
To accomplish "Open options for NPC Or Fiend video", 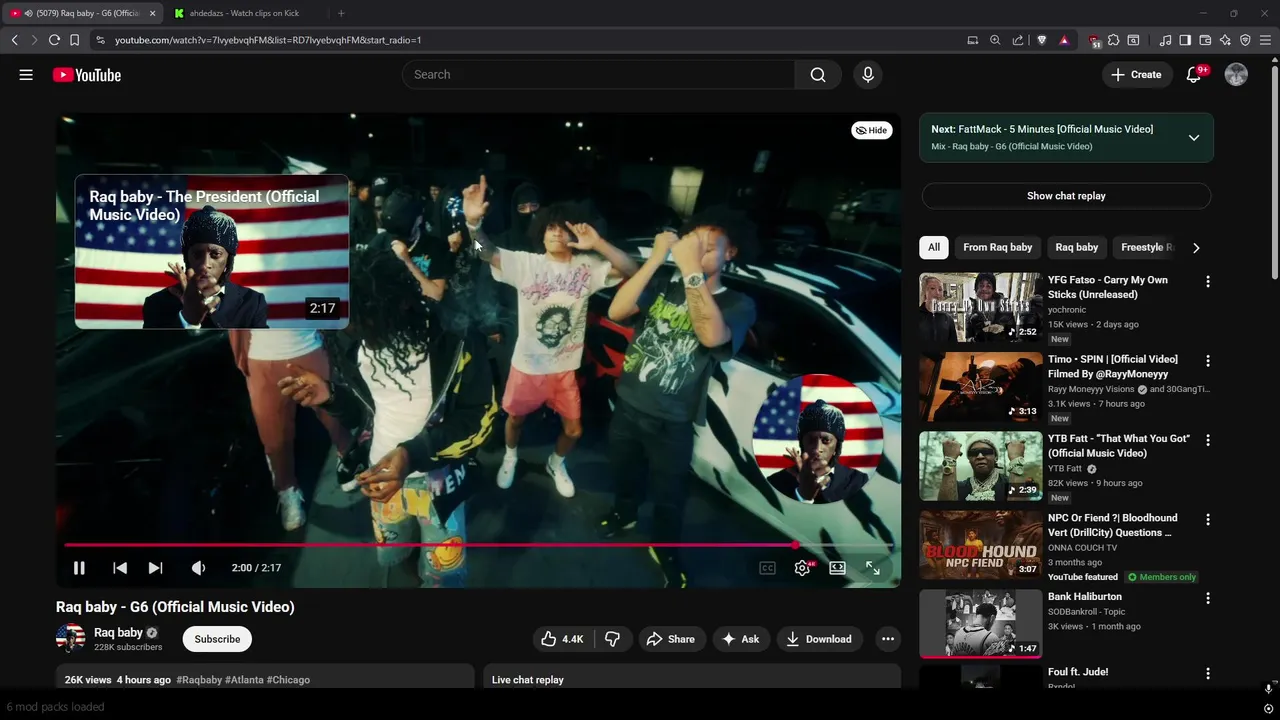I will [1208, 520].
